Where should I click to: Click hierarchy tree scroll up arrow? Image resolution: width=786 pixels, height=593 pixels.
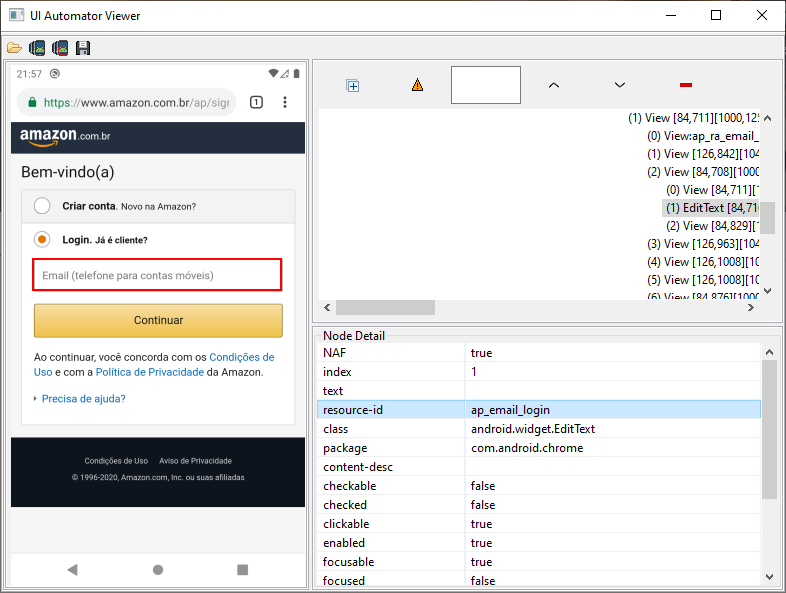coord(767,118)
